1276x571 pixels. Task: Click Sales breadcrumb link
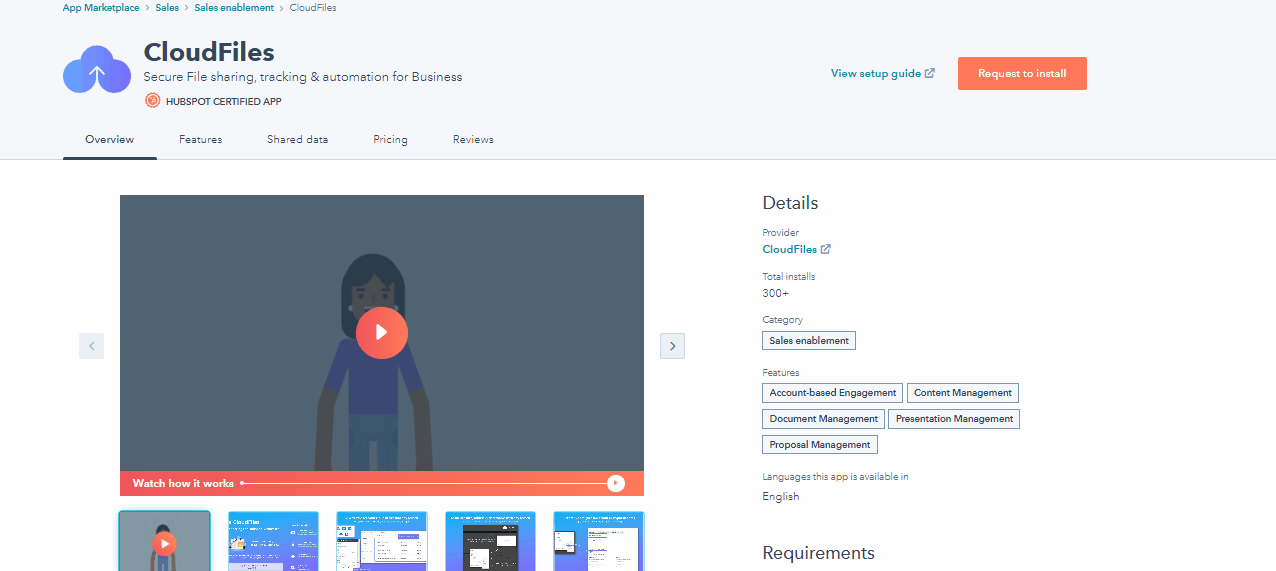(x=167, y=8)
